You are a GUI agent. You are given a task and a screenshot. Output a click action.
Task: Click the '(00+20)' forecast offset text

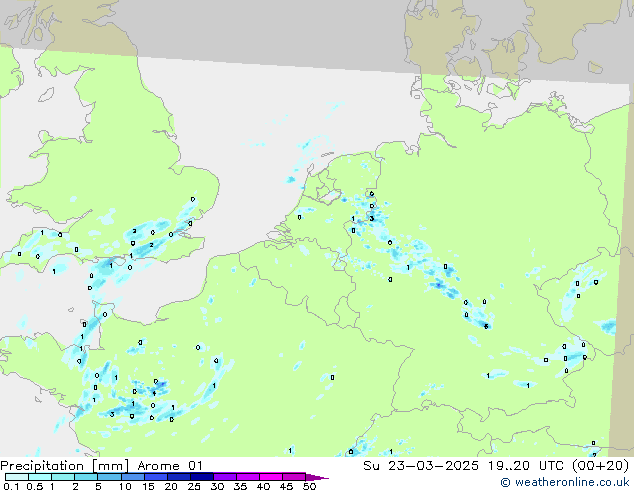[x=601, y=466]
